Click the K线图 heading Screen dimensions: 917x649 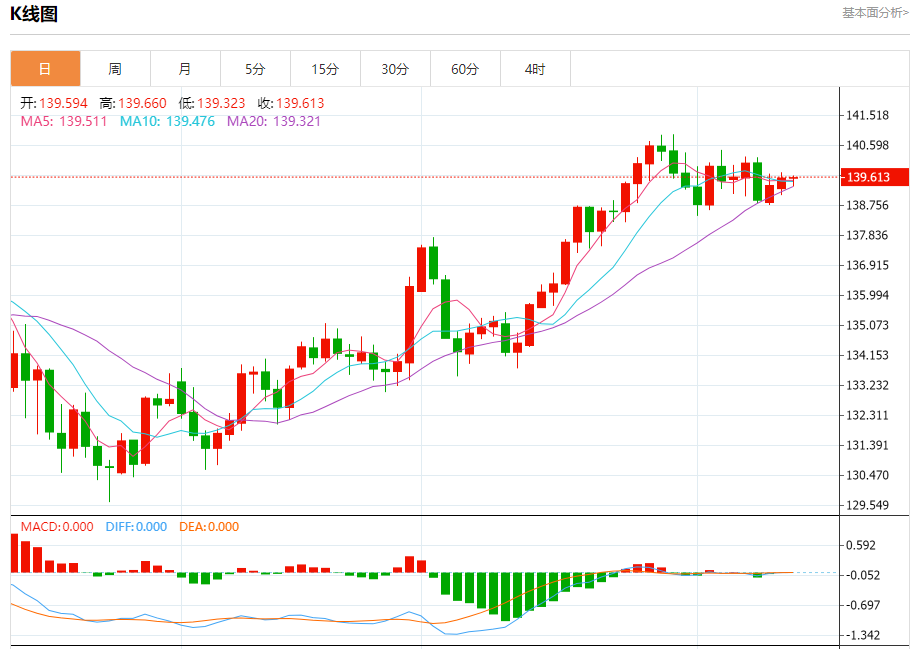34,13
